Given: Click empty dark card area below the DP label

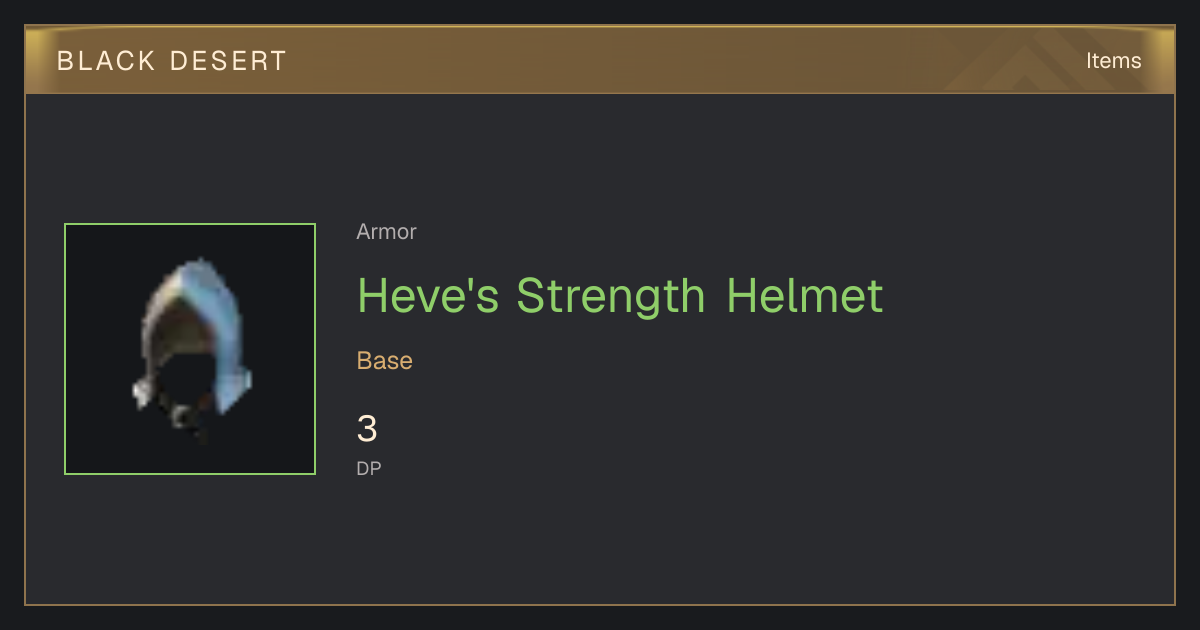Looking at the screenshot, I should click(700, 540).
